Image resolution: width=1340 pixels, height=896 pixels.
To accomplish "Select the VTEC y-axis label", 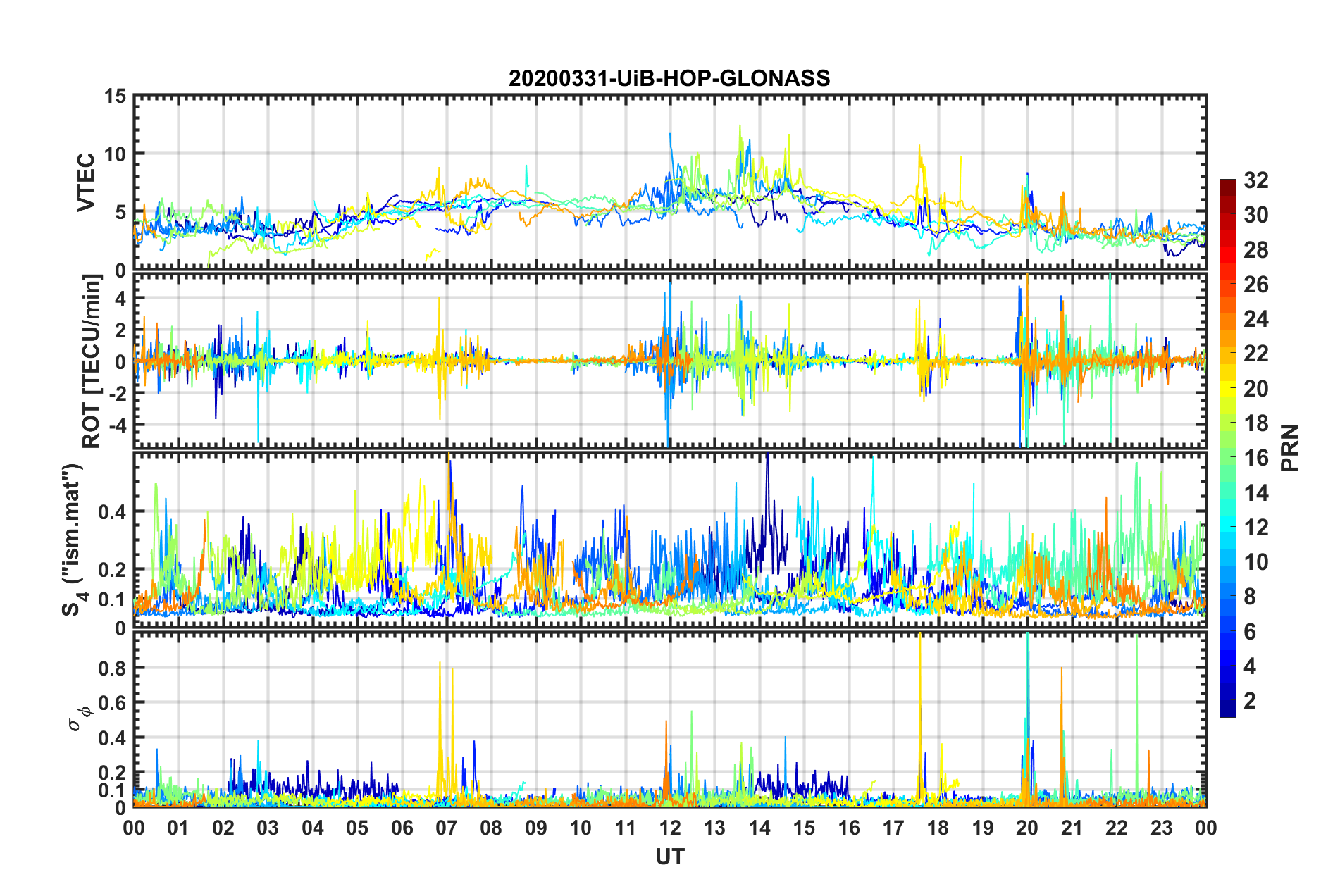I will pos(85,182).
